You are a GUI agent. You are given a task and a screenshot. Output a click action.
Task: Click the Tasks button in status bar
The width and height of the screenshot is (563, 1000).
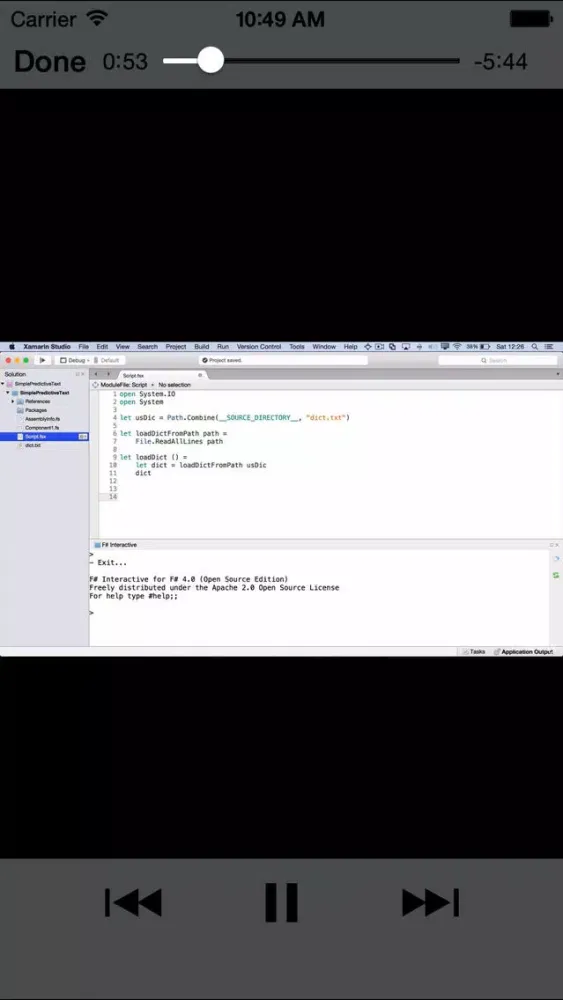coord(474,652)
